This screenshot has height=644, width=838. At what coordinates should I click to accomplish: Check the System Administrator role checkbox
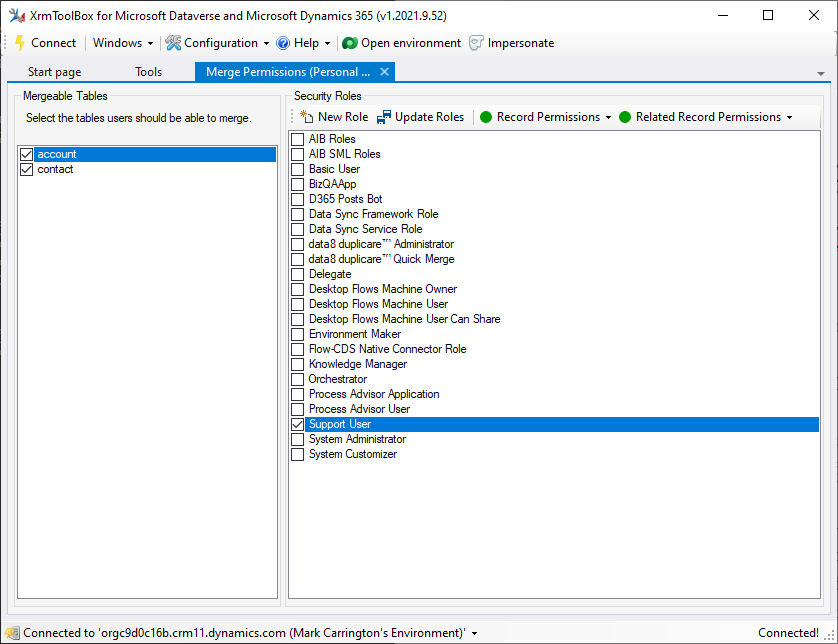[298, 440]
